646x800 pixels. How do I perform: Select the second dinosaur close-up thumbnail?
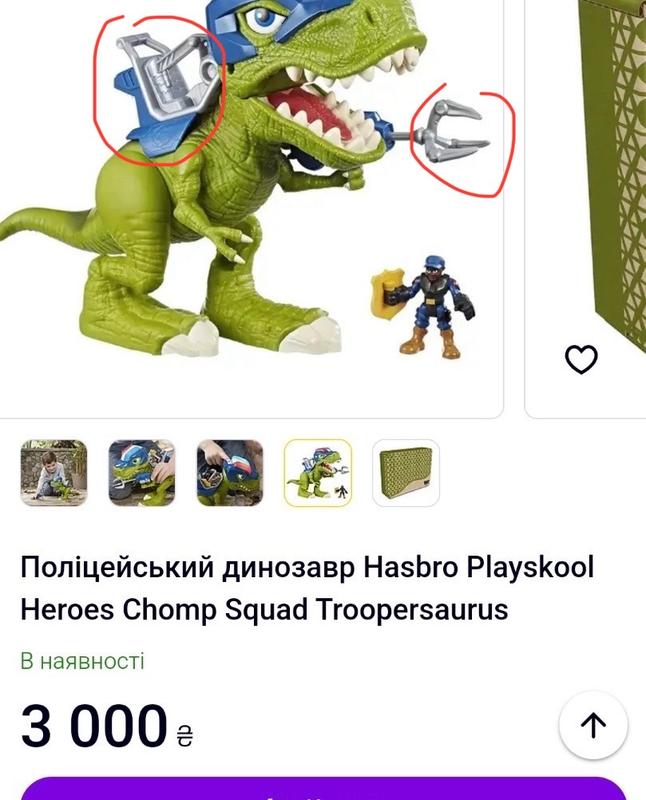[x=142, y=473]
